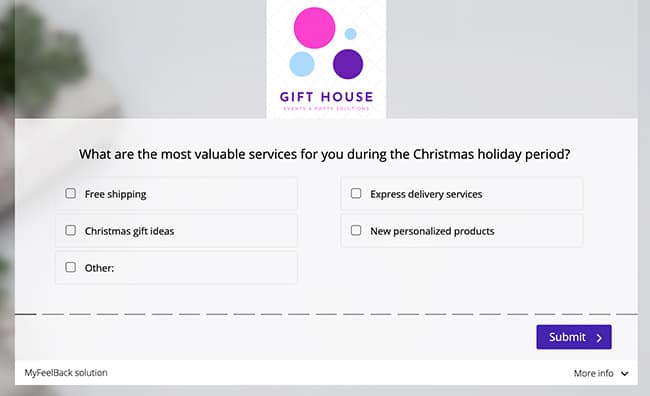The width and height of the screenshot is (650, 396).
Task: Click the dark purple circle in logo
Action: [348, 64]
